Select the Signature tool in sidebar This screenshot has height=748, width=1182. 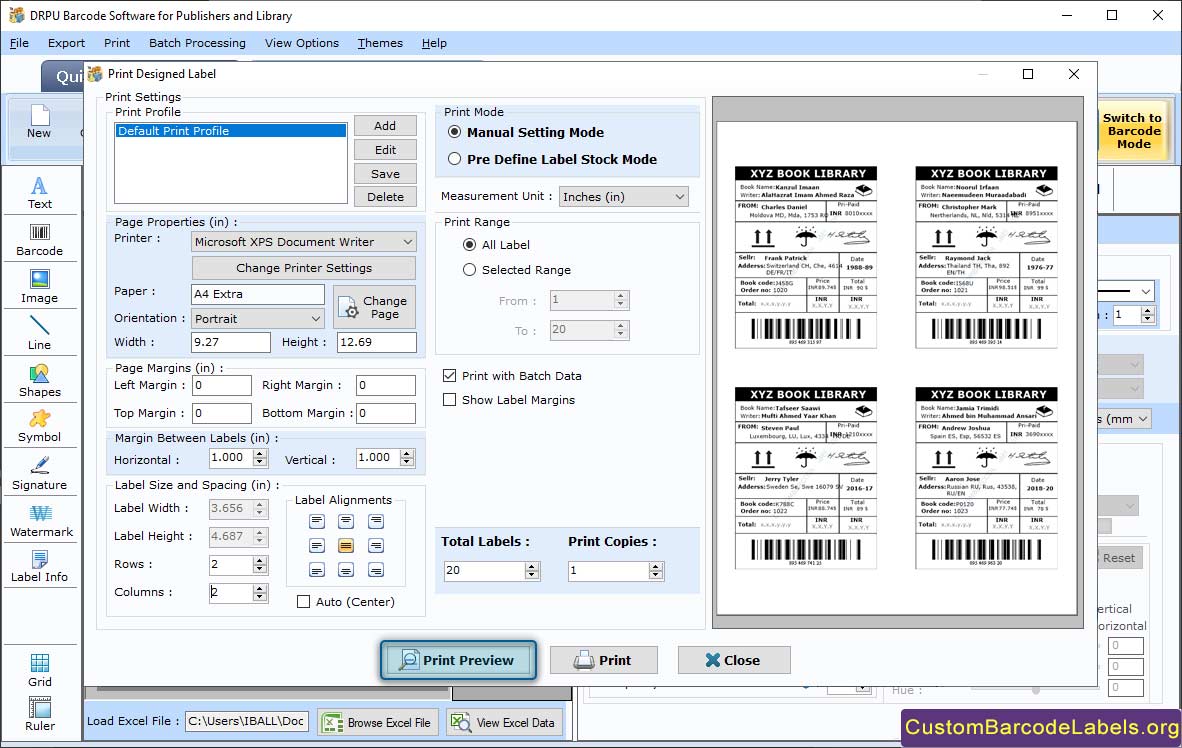pyautogui.click(x=39, y=474)
